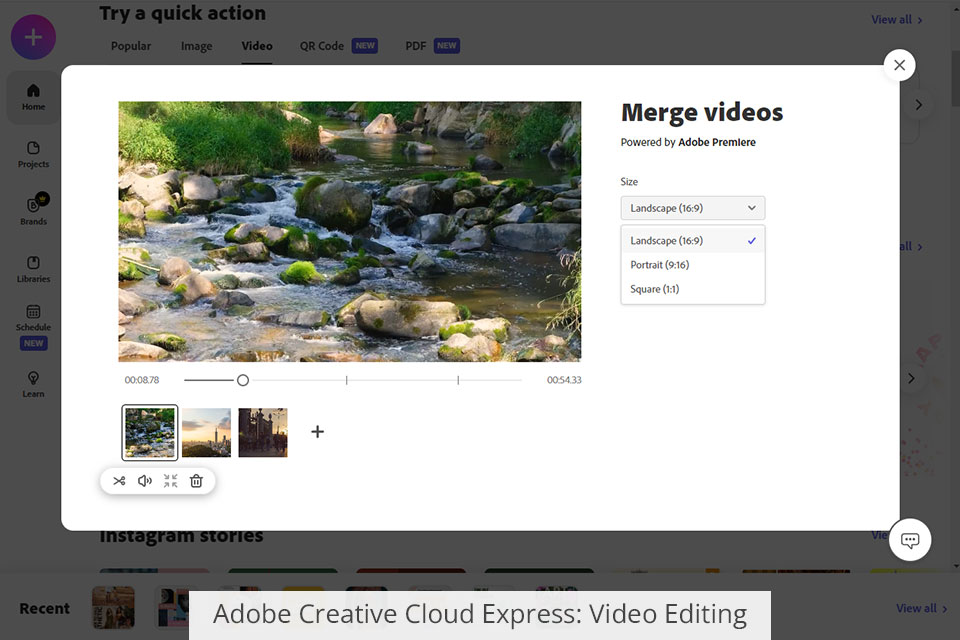Click the current time 00:08.78 label
Image resolution: width=960 pixels, height=640 pixels.
(x=142, y=380)
